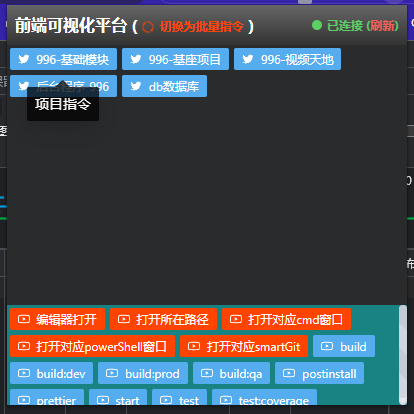Screen dimensions: 414x414
Task: Run the postinstall script
Action: click(319, 373)
